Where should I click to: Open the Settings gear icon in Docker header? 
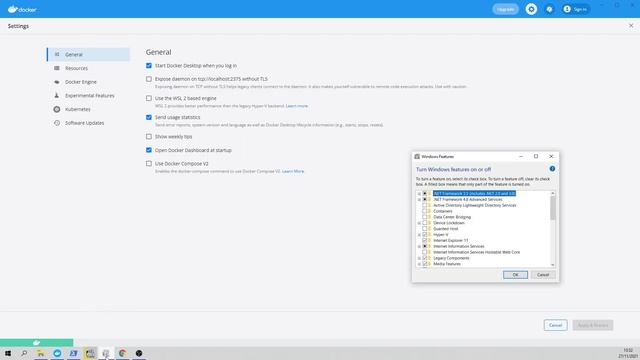(x=531, y=9)
